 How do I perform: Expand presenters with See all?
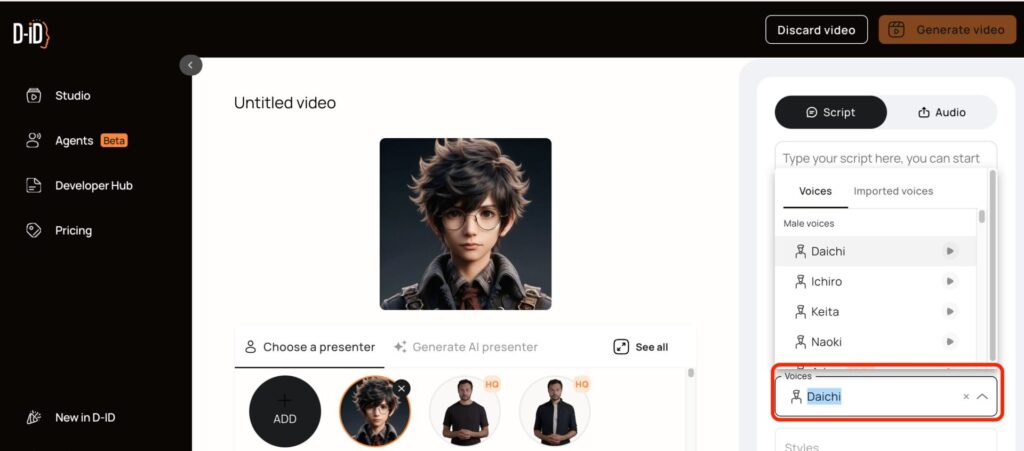(641, 347)
